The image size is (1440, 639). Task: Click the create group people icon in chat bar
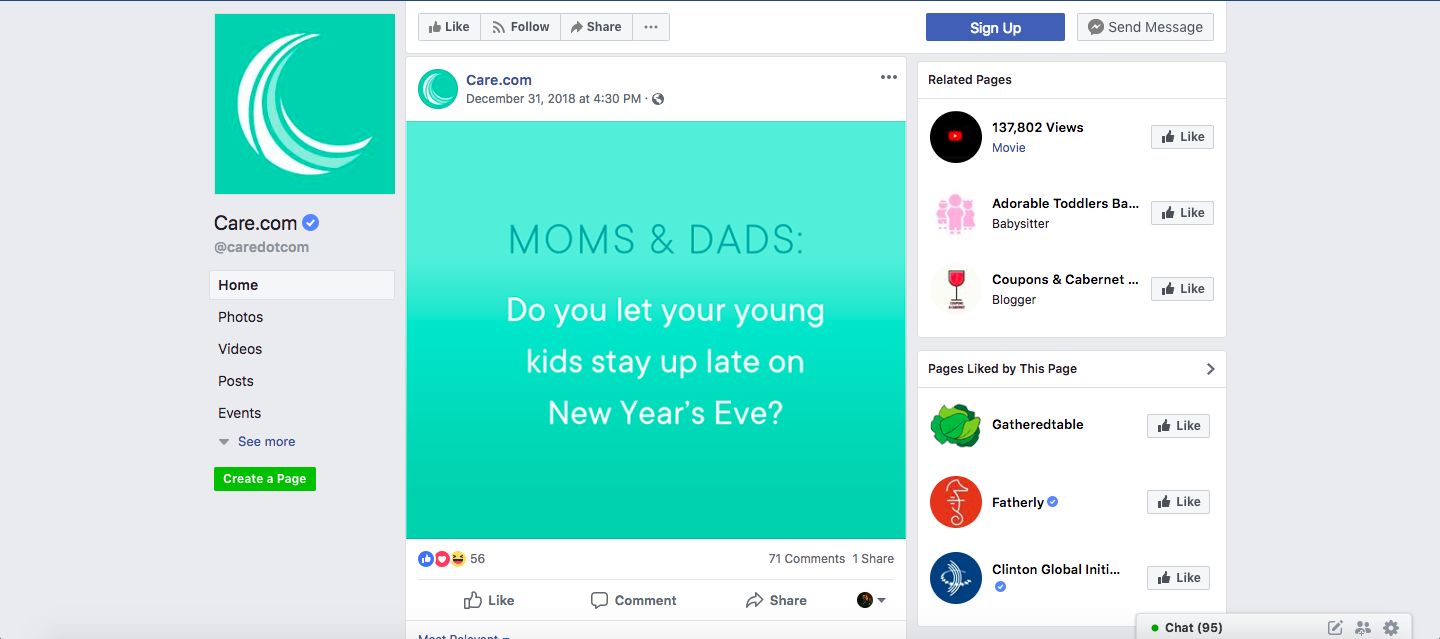[1363, 628]
